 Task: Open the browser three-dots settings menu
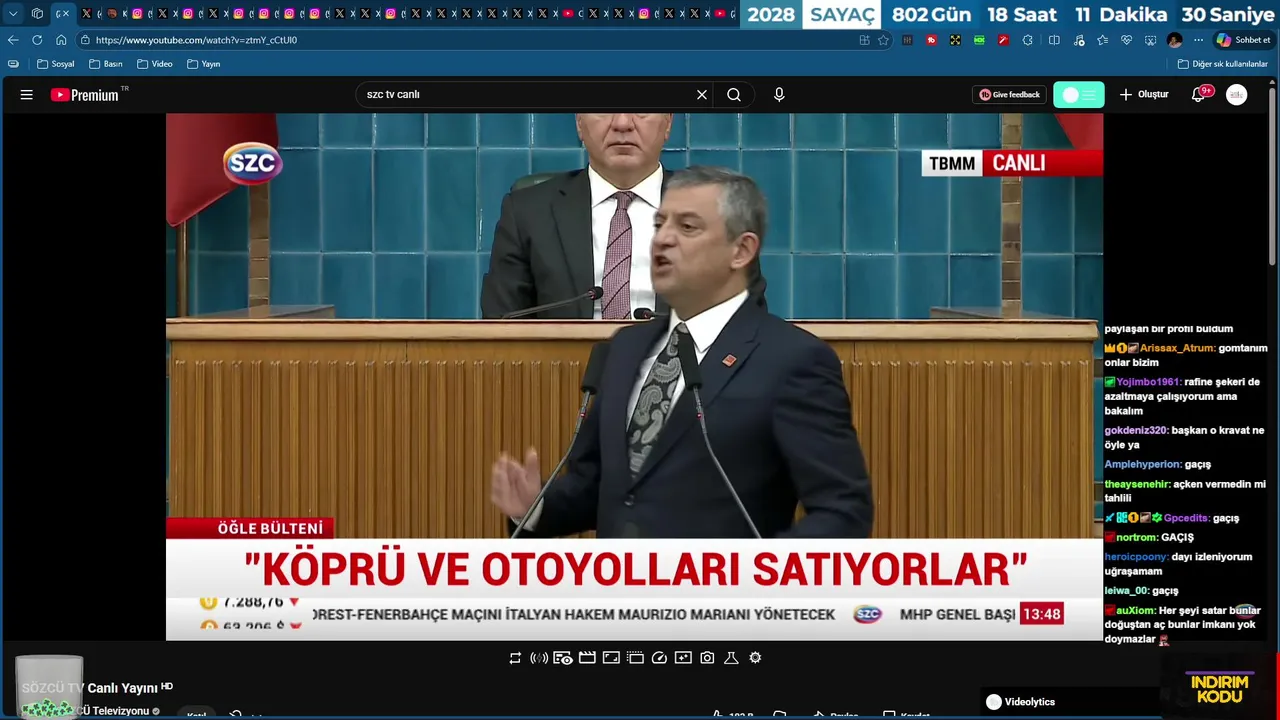1198,40
